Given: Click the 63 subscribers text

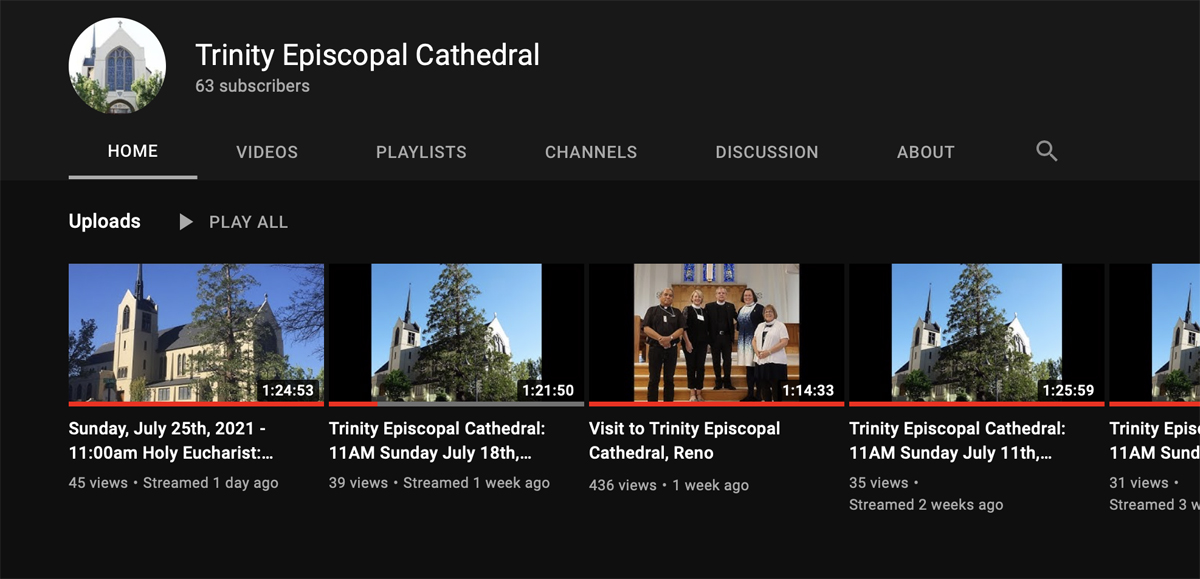Looking at the screenshot, I should point(252,86).
